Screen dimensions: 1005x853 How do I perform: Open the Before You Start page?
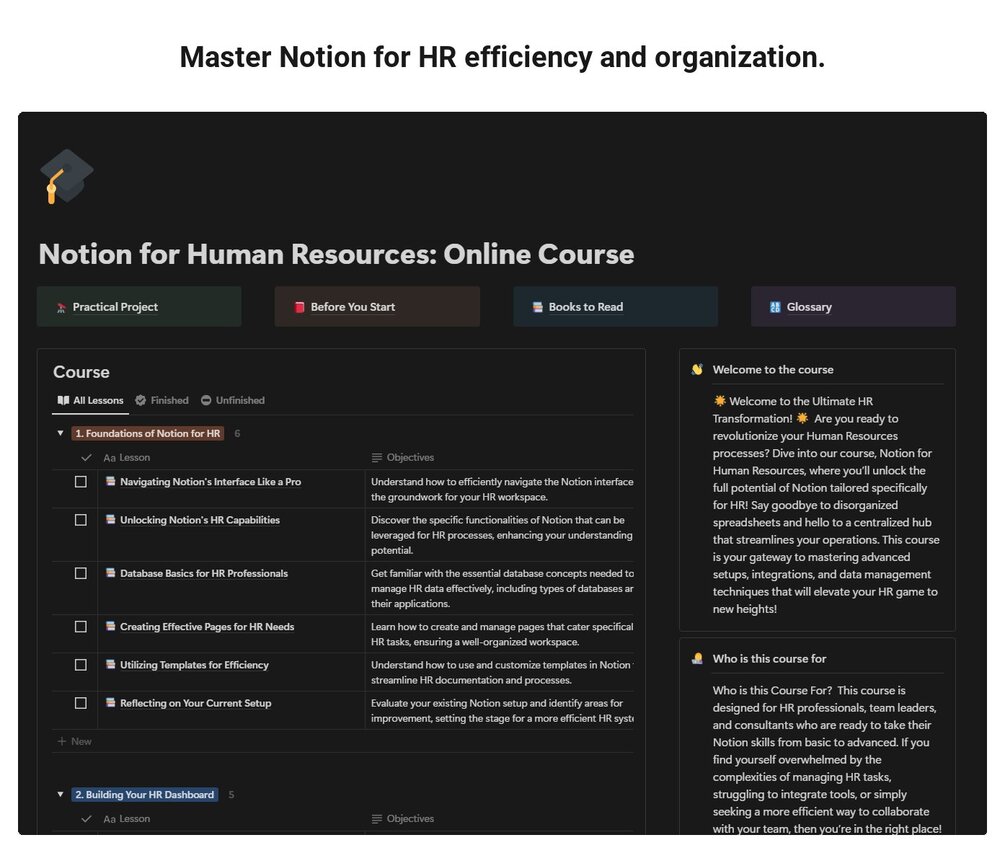(x=378, y=307)
